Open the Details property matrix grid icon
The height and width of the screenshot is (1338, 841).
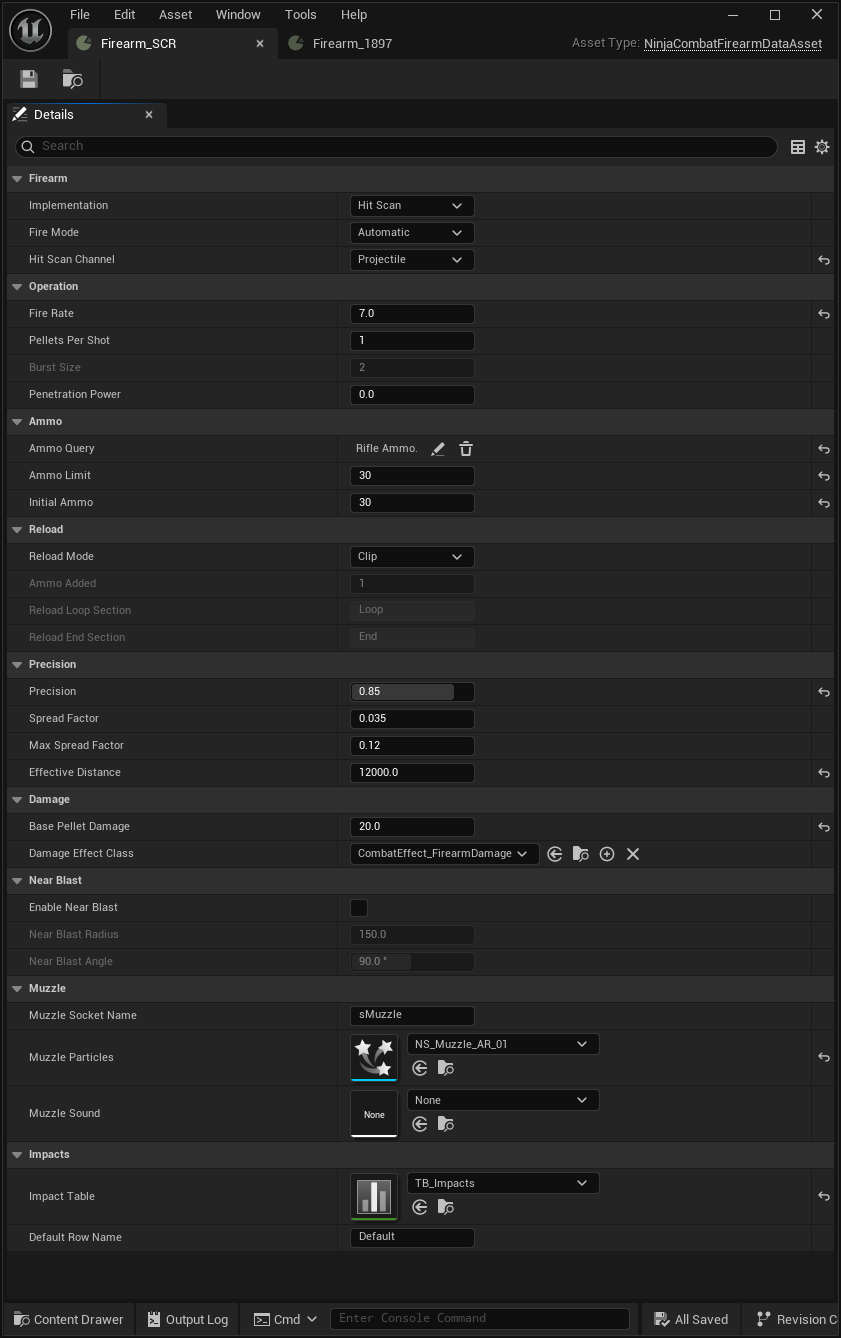coord(798,147)
